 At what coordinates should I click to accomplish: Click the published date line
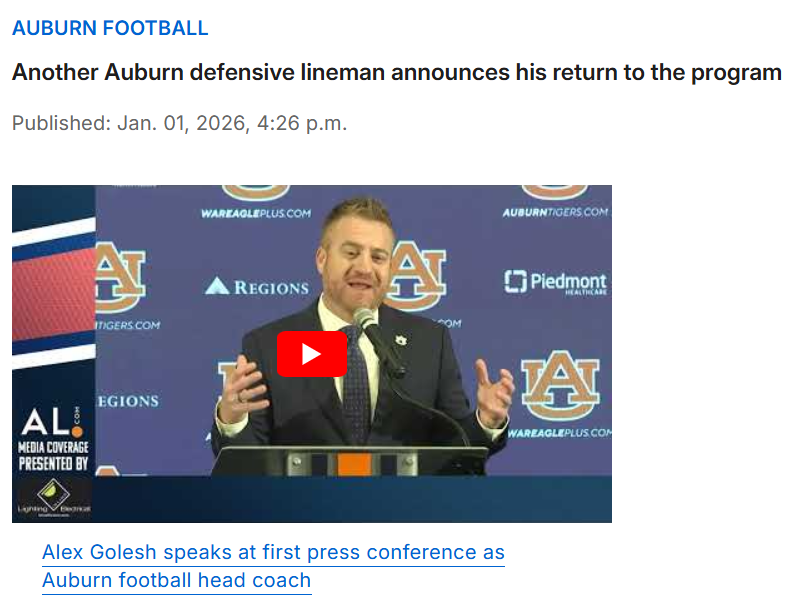pyautogui.click(x=179, y=124)
